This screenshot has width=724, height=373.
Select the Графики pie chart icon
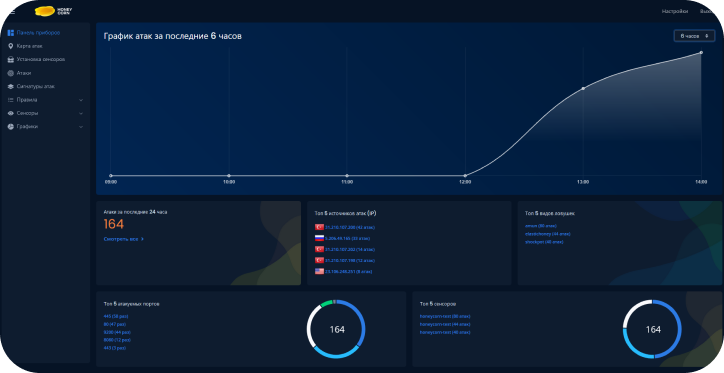point(11,126)
